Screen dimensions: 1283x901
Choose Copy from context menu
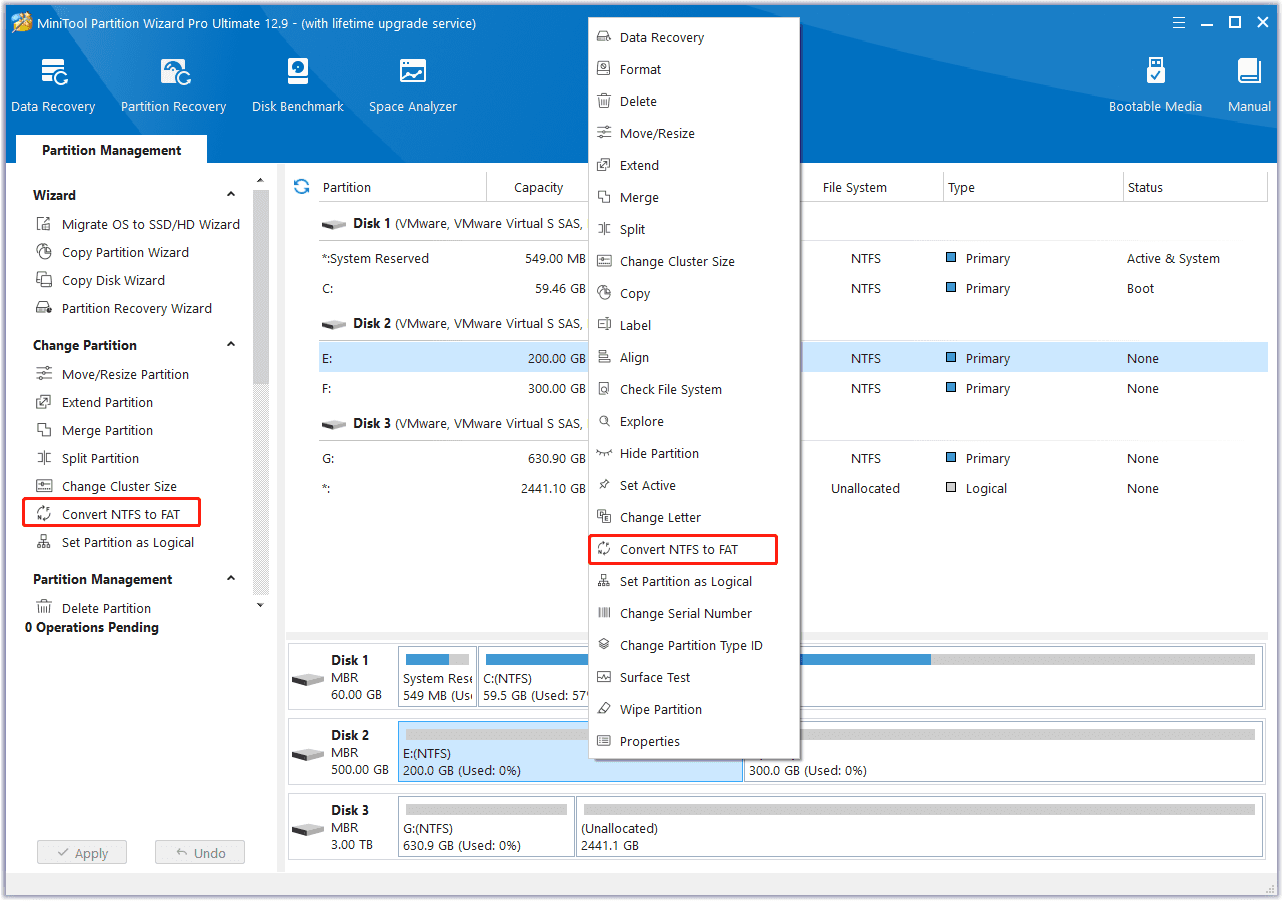[693, 293]
